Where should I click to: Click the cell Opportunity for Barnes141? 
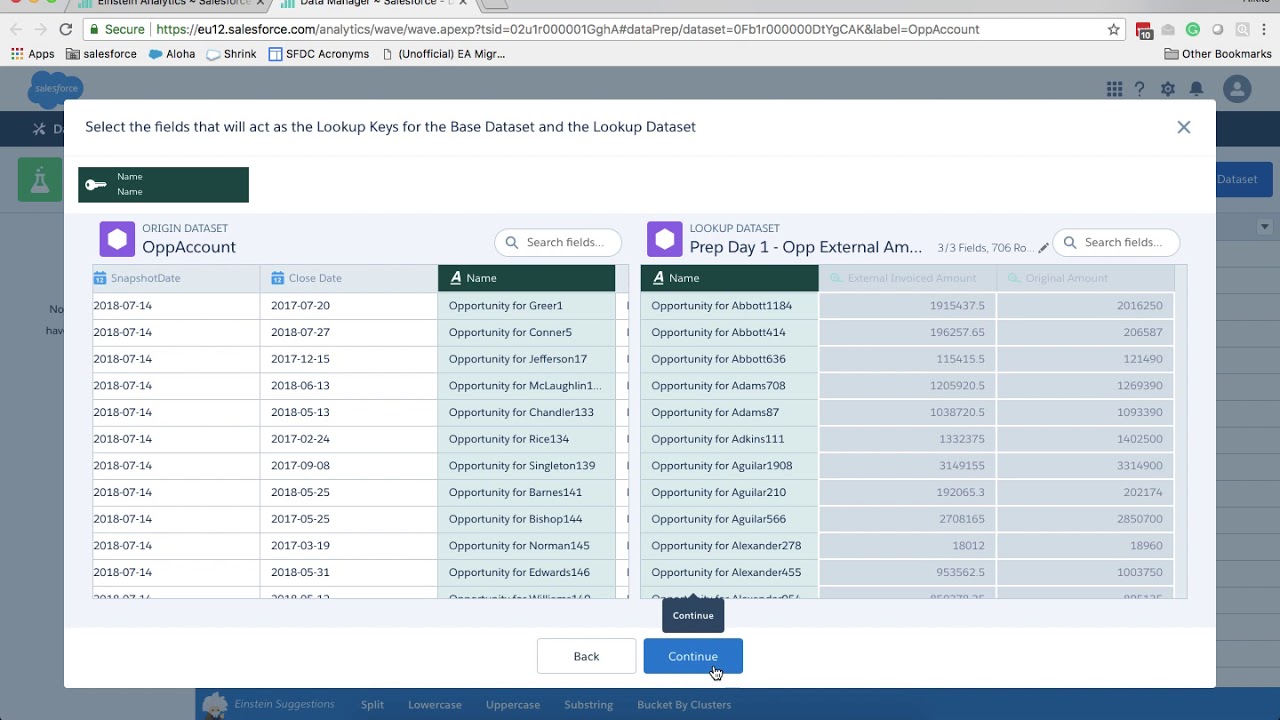pos(526,492)
